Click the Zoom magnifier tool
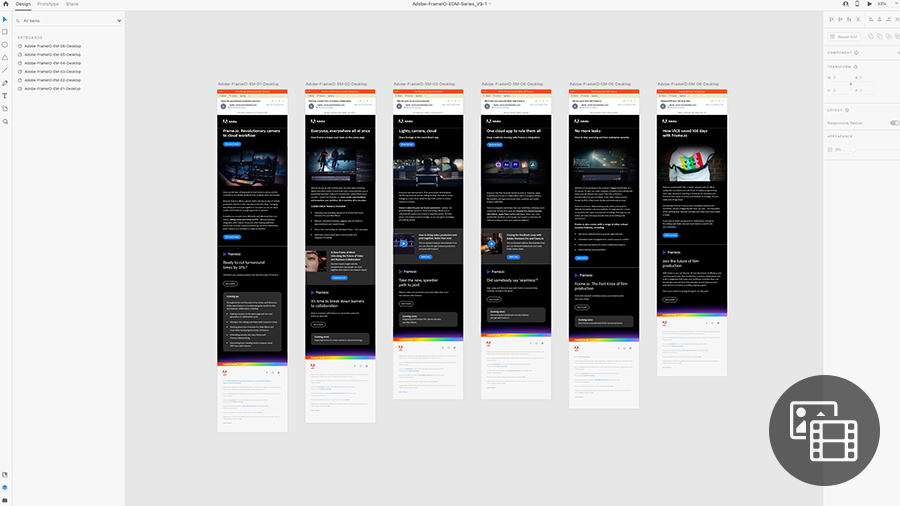Viewport: 900px width, 506px height. click(5, 121)
